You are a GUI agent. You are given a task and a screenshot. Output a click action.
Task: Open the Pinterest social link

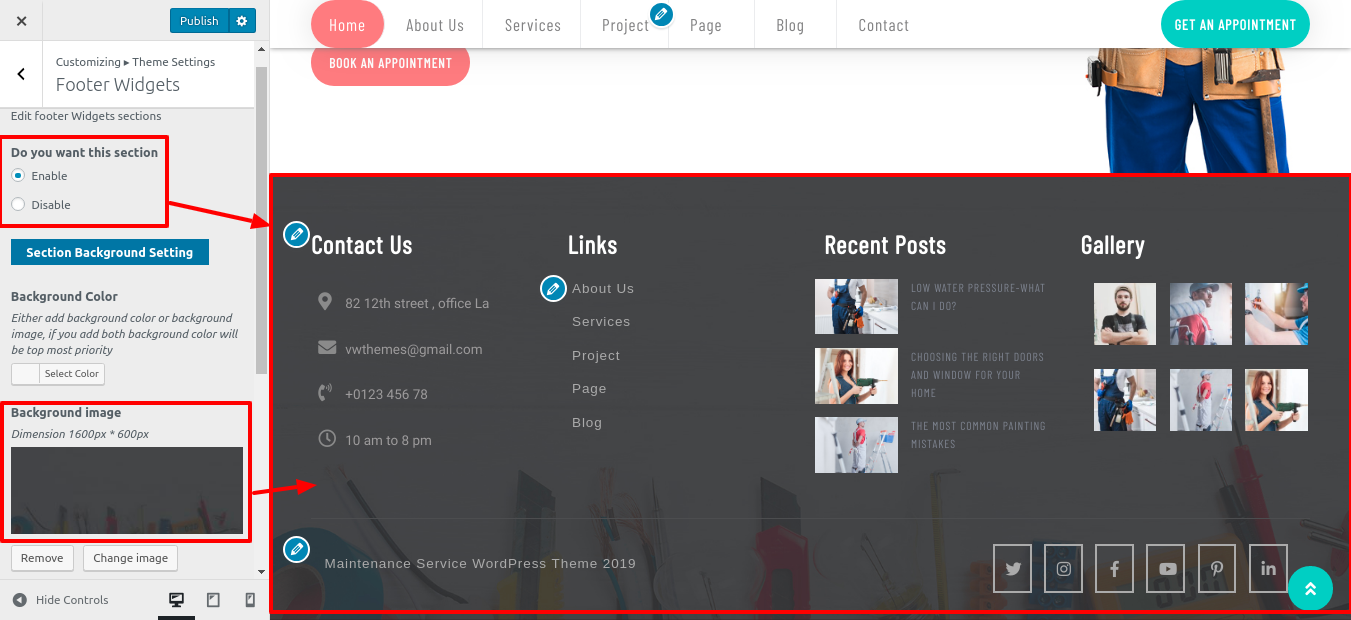click(x=1217, y=569)
